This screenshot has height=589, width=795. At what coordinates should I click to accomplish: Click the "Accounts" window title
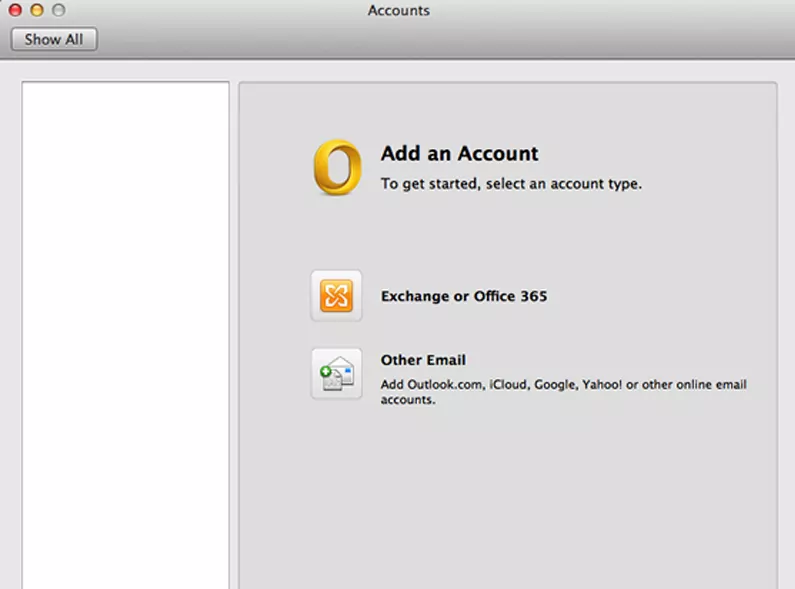click(x=399, y=10)
